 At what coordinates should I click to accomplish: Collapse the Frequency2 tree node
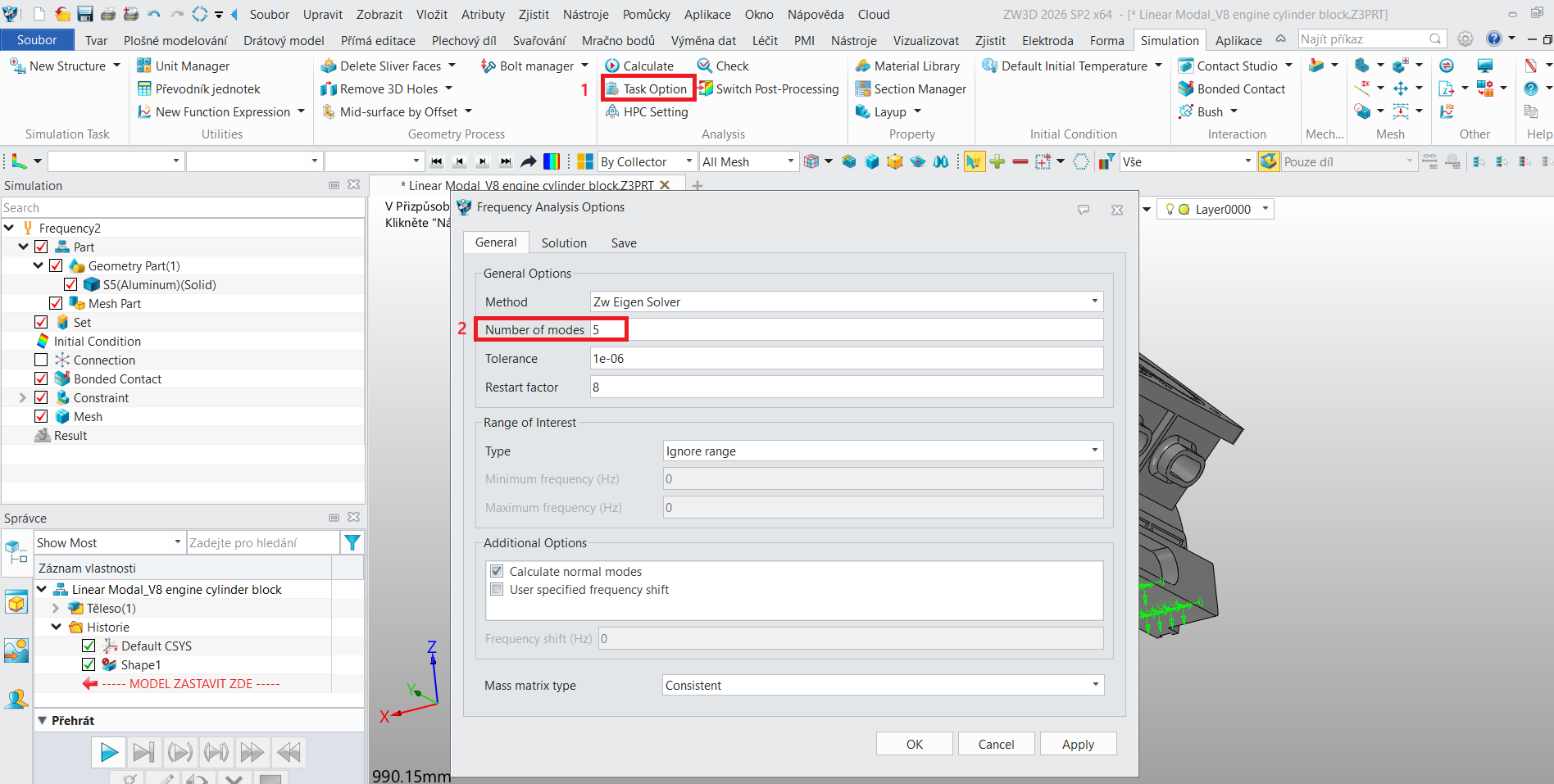point(9,228)
